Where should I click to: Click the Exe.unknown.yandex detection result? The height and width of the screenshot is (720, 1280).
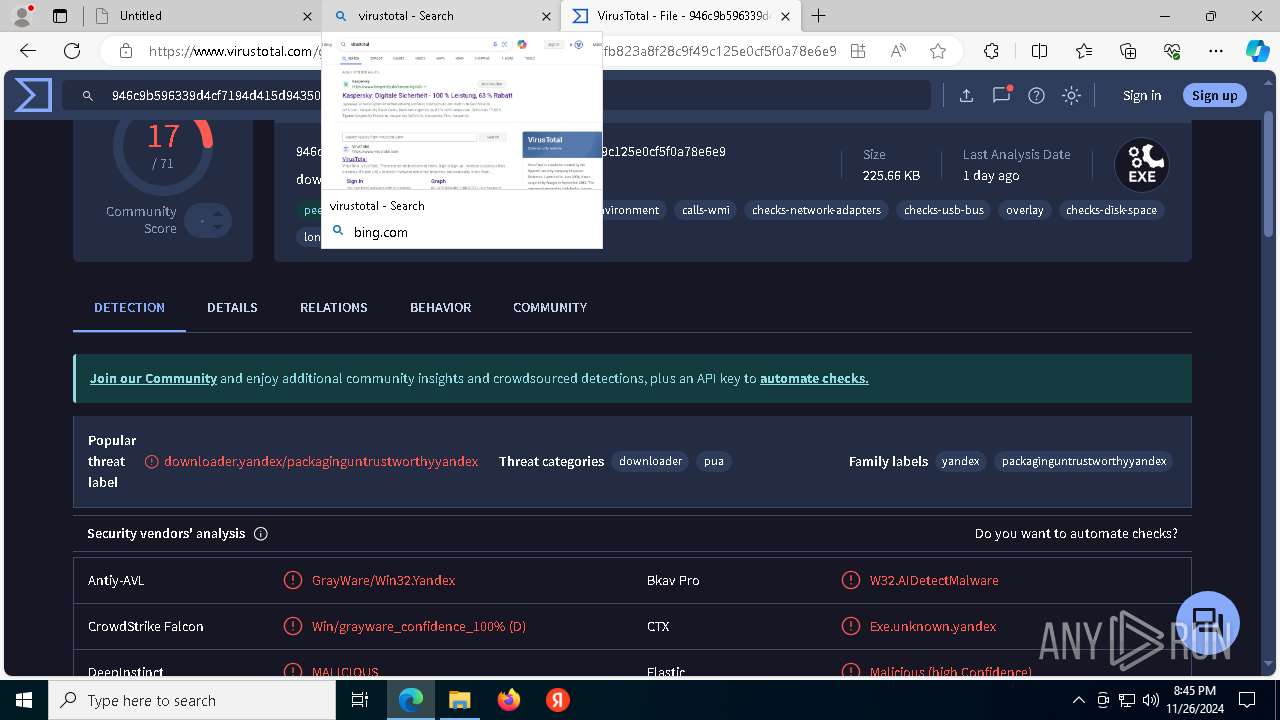[x=933, y=626]
